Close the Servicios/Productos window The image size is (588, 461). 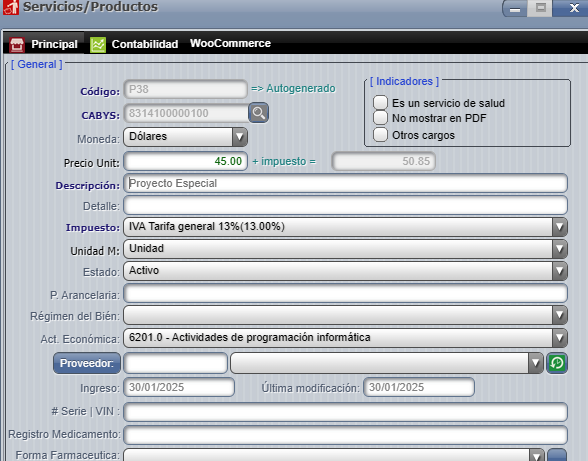[574, 8]
